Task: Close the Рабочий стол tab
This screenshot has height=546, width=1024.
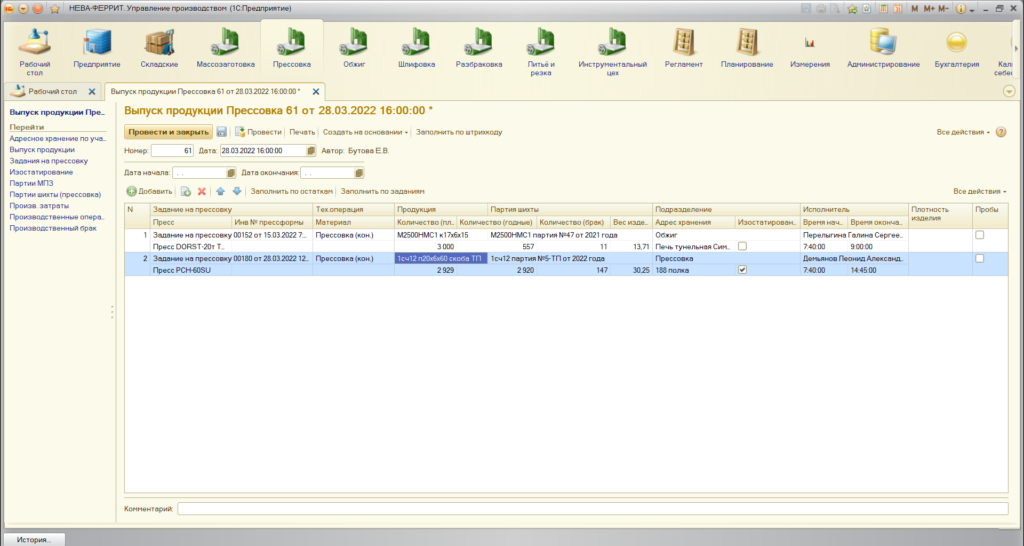Action: coord(92,92)
